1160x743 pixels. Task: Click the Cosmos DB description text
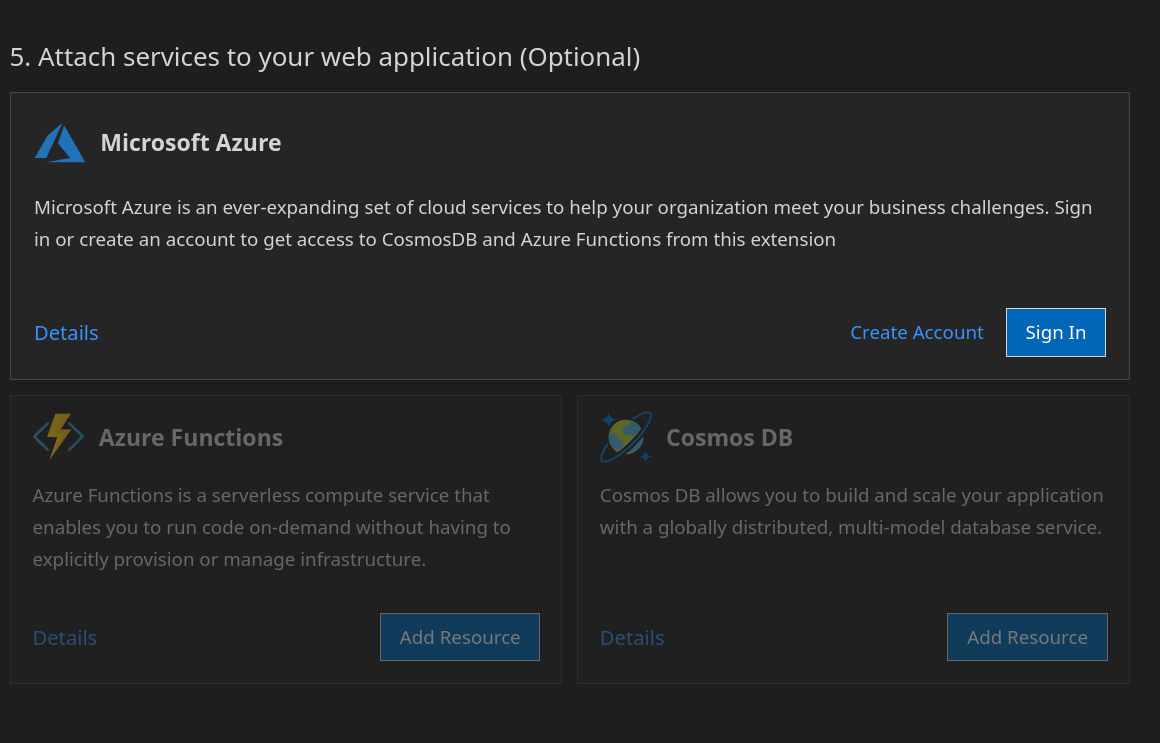point(852,511)
